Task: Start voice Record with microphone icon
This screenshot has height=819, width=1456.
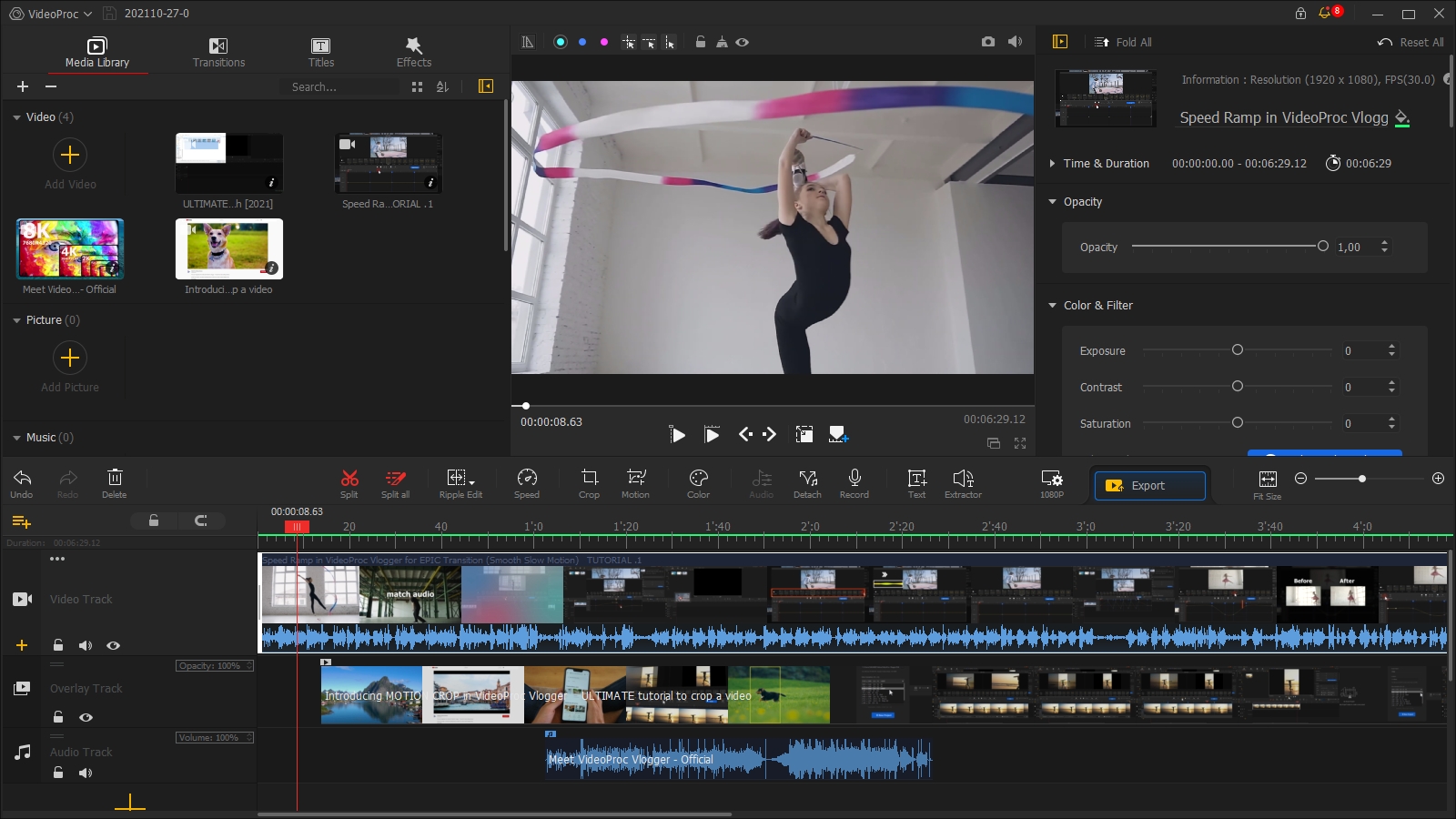Action: click(x=854, y=483)
